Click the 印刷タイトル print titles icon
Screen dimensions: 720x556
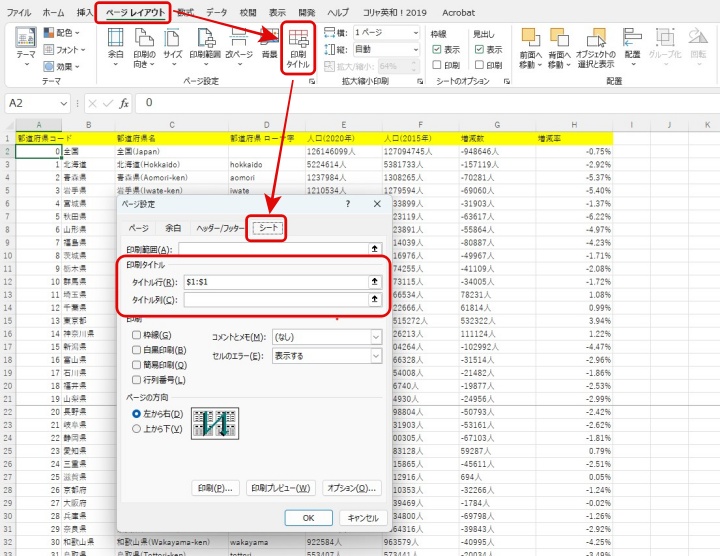(298, 49)
